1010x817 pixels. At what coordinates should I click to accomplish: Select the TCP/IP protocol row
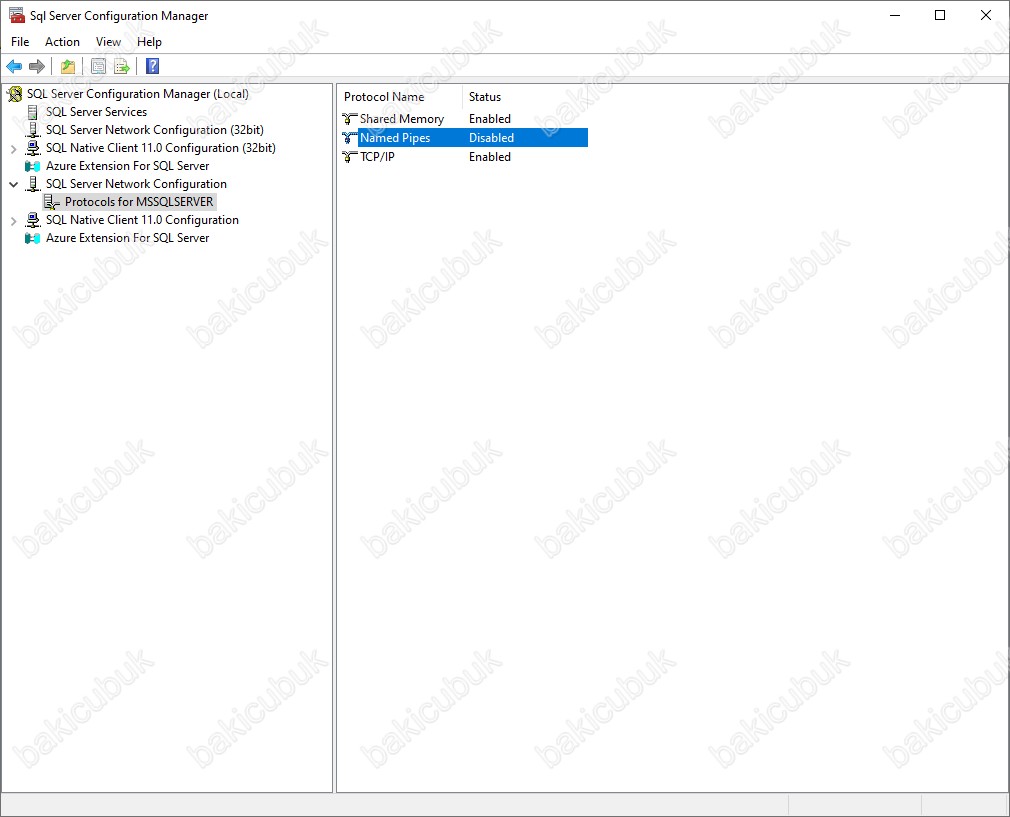point(464,157)
